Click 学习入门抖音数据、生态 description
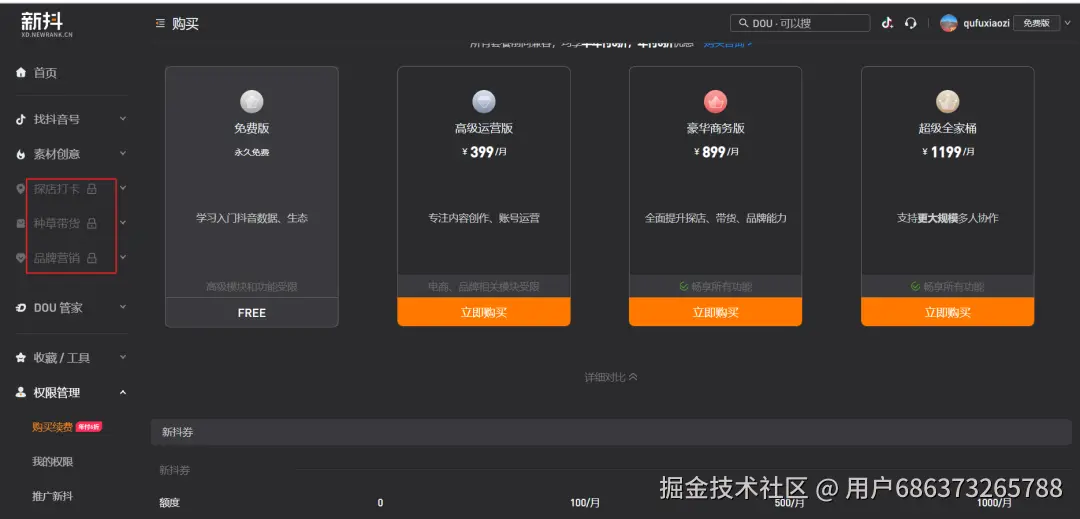 tap(251, 218)
